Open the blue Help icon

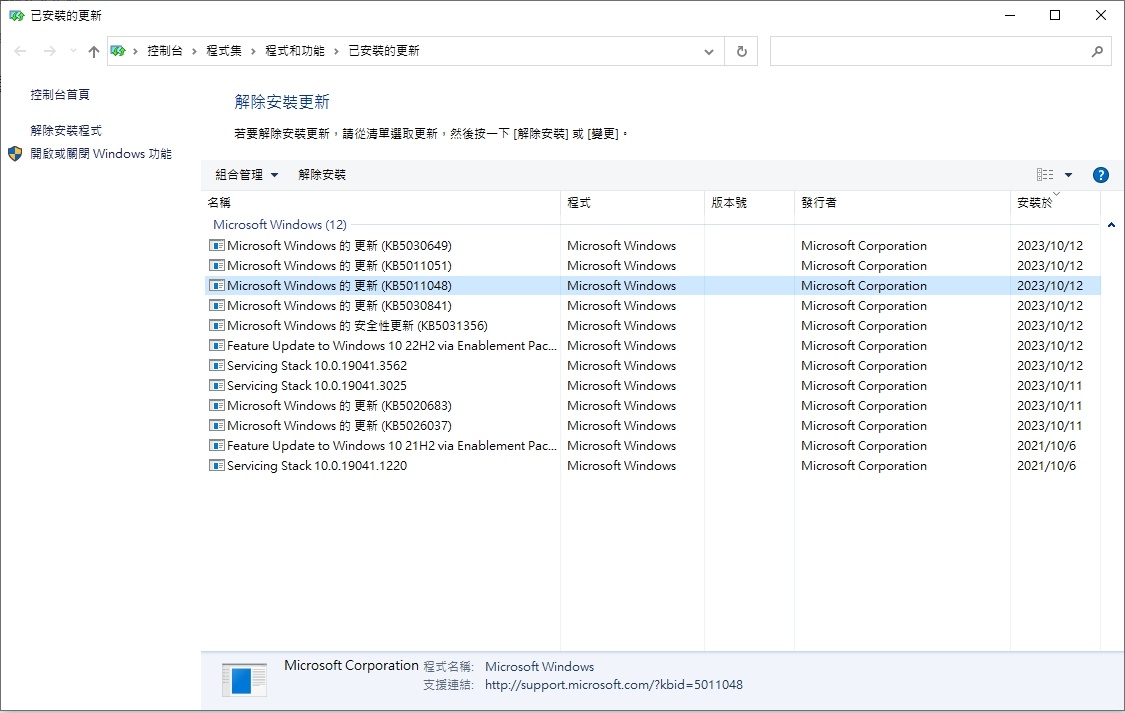pyautogui.click(x=1101, y=175)
